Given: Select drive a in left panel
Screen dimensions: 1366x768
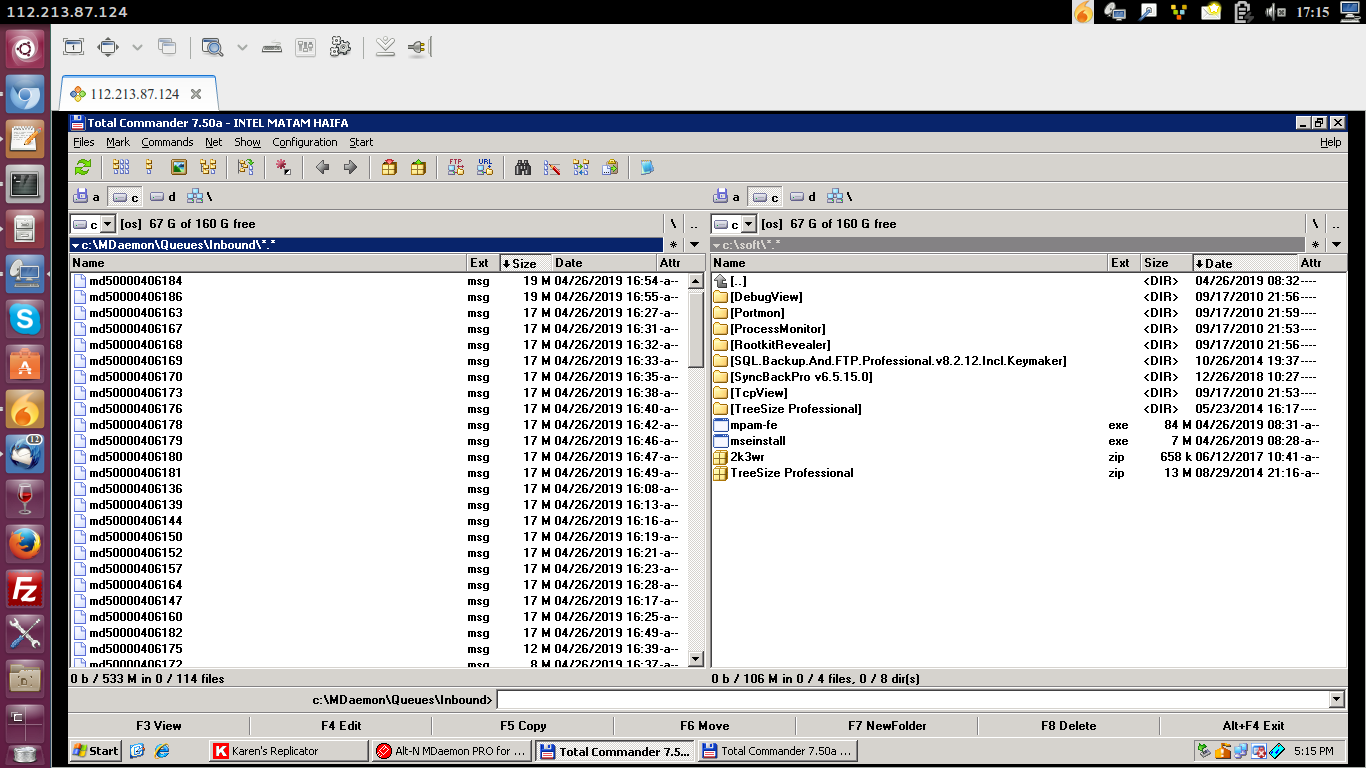Looking at the screenshot, I should [87, 197].
